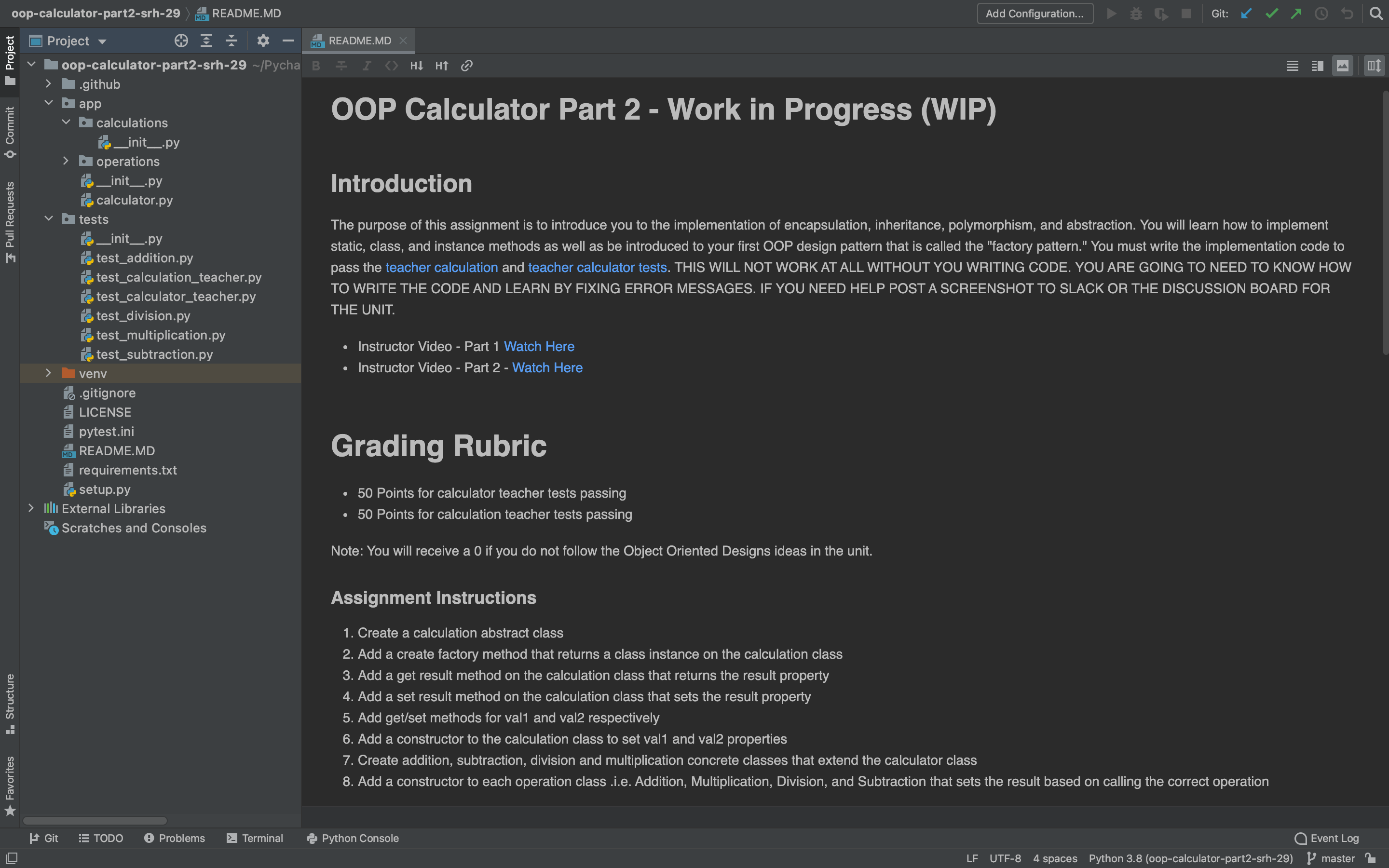This screenshot has height=868, width=1389.
Task: Open the Python Console tab
Action: (352, 838)
